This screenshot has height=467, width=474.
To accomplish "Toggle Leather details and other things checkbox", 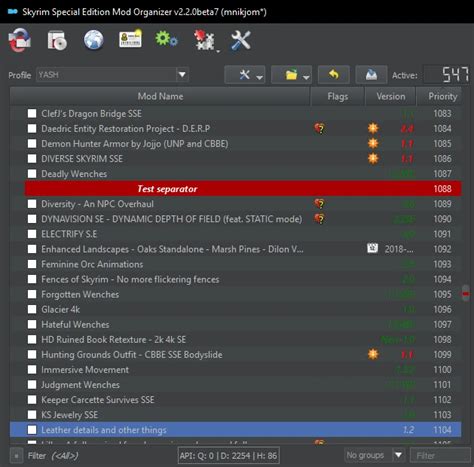I will point(32,430).
